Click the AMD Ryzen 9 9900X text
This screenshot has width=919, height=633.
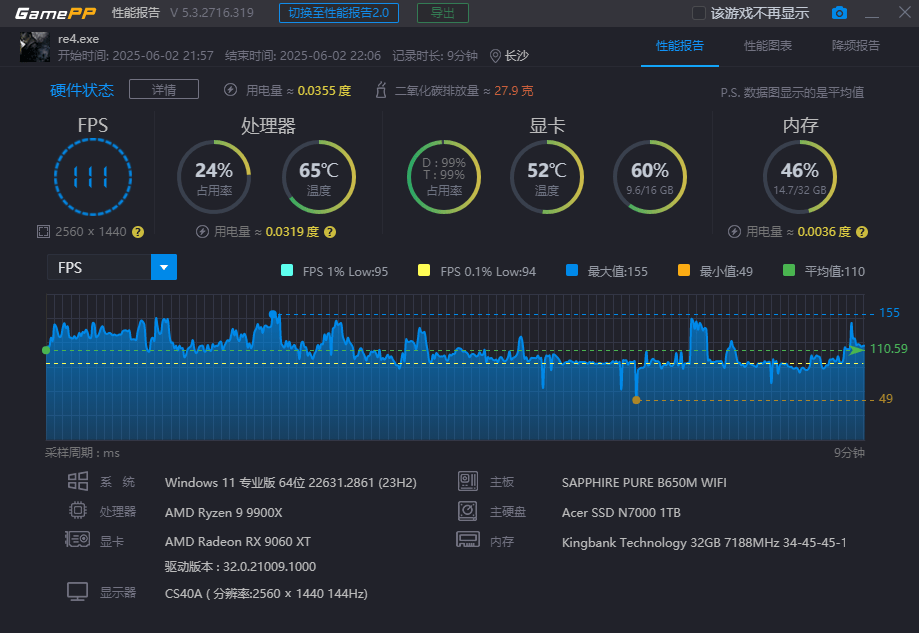coord(224,513)
